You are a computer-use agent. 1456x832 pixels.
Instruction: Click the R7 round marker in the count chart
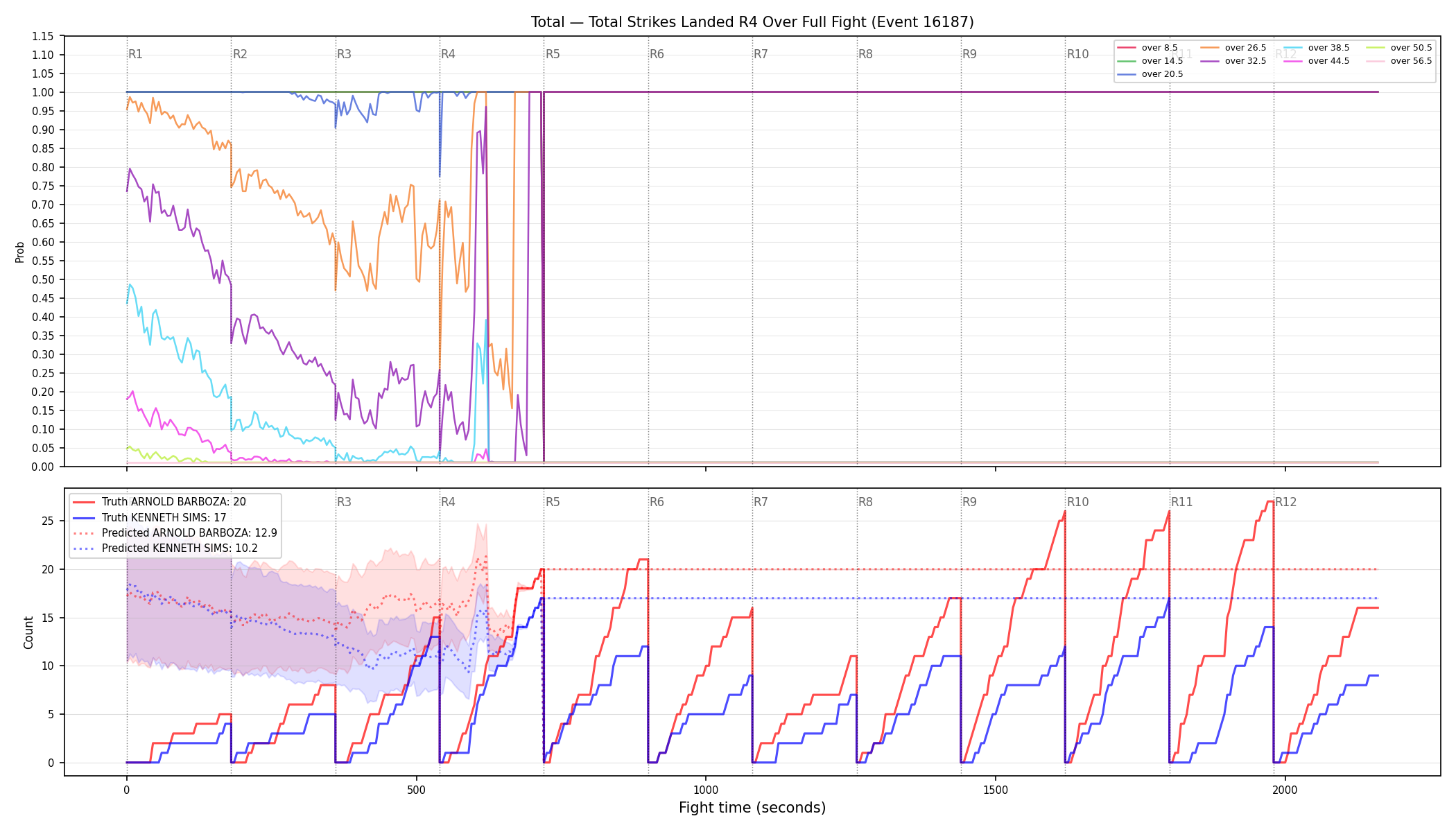[761, 502]
